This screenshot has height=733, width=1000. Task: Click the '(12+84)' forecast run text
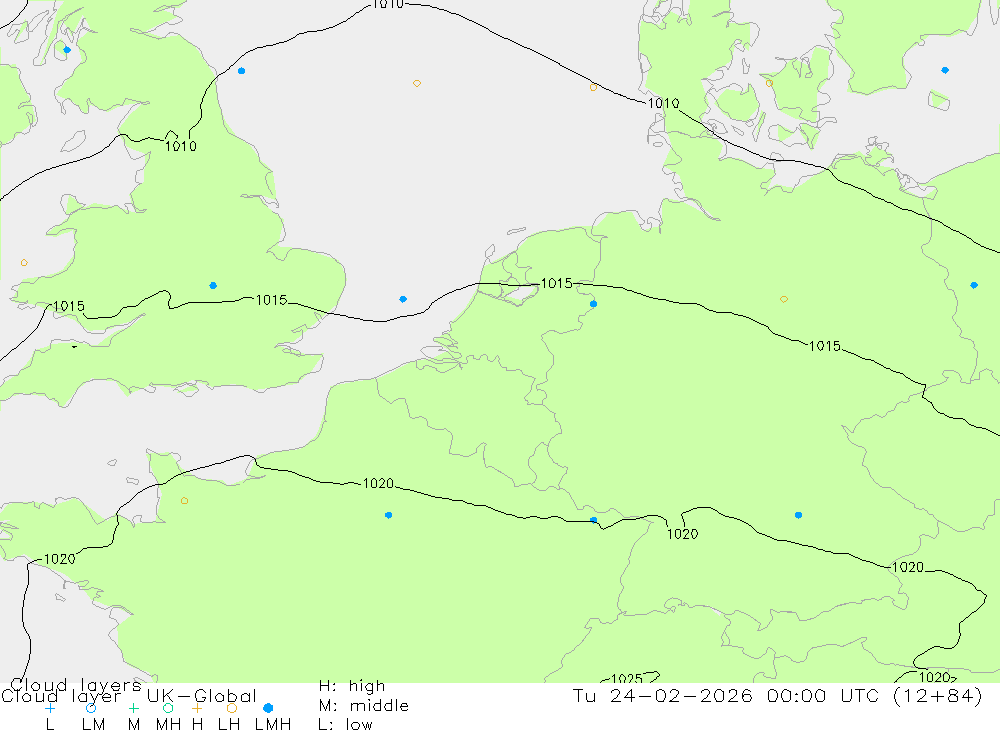pos(938,696)
